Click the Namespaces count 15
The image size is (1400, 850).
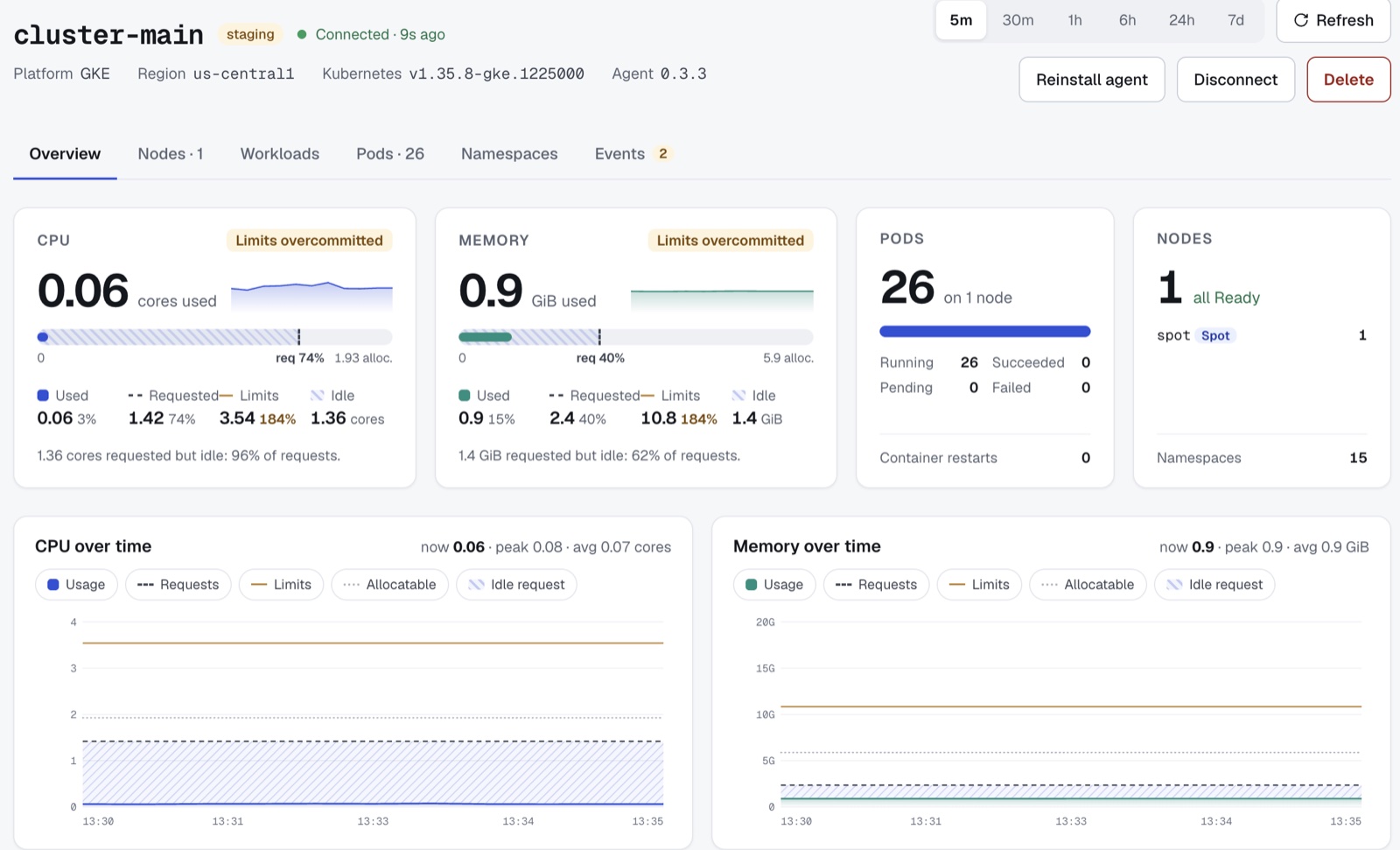click(1358, 458)
